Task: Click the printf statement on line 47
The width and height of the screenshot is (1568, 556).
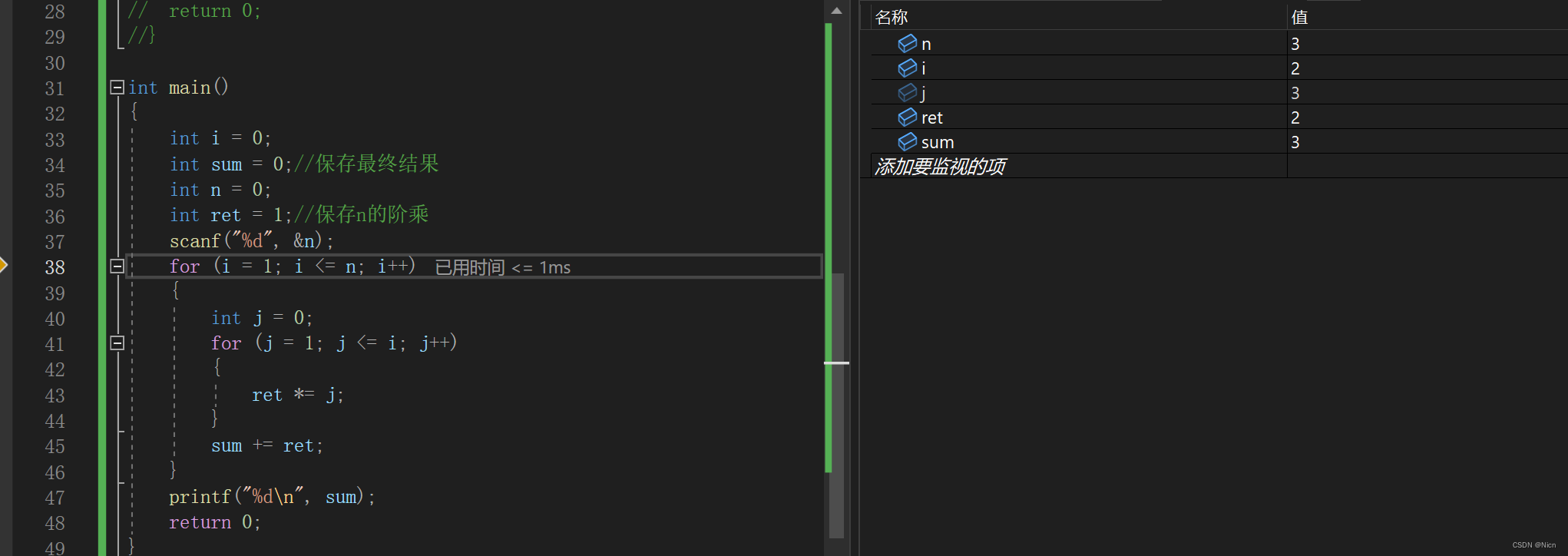Action: tap(272, 497)
